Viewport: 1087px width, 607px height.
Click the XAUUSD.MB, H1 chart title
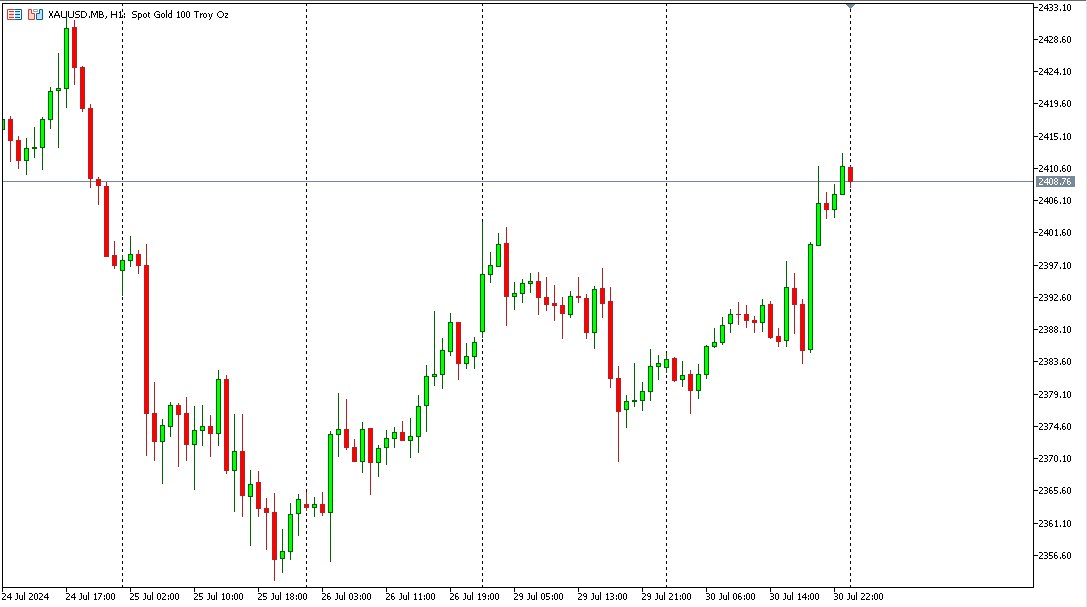[87, 15]
